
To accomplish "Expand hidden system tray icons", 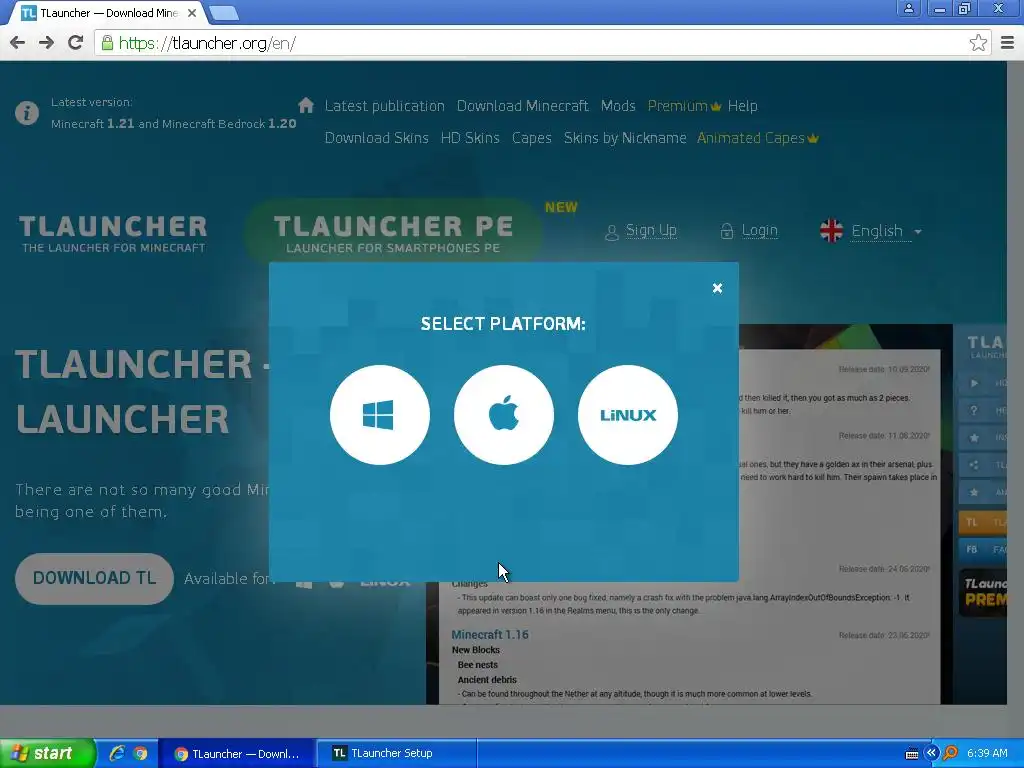I will pos(931,753).
